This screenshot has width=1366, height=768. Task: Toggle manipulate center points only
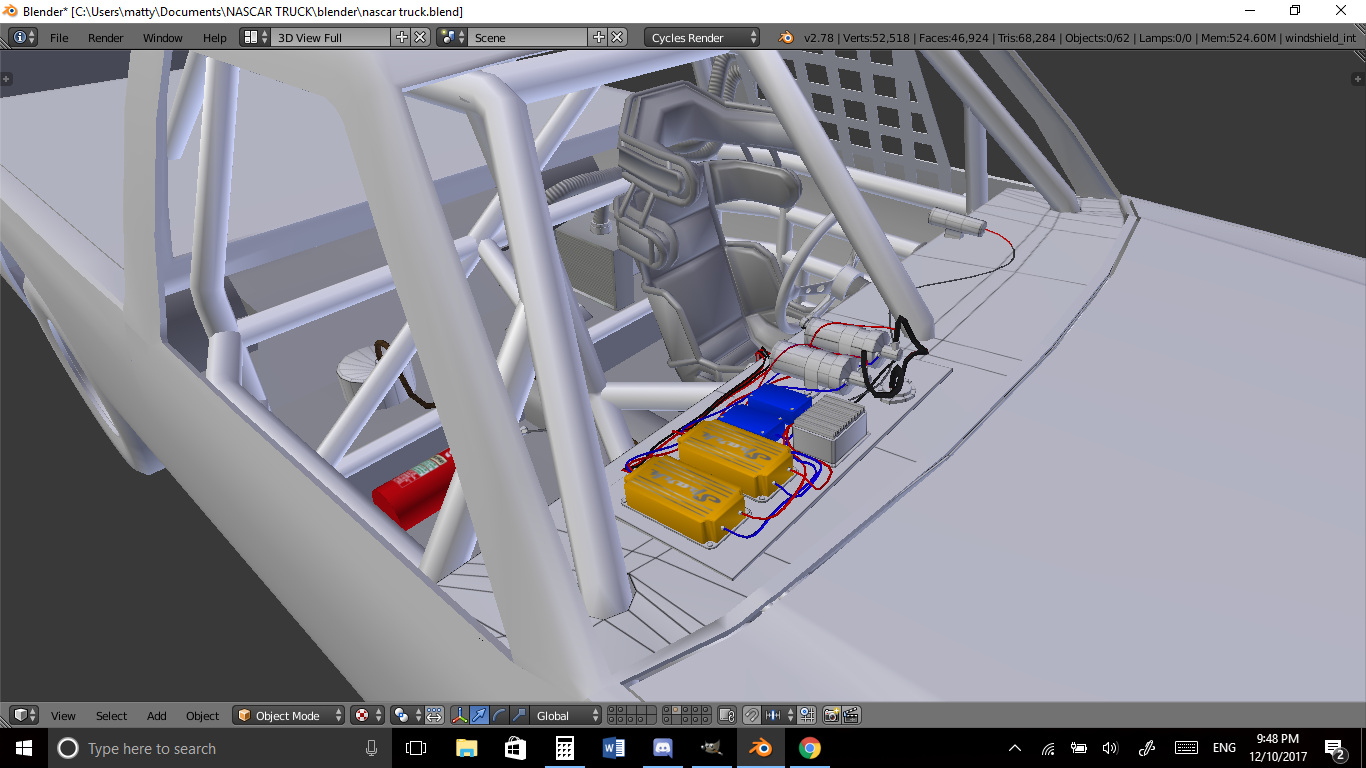pyautogui.click(x=435, y=715)
